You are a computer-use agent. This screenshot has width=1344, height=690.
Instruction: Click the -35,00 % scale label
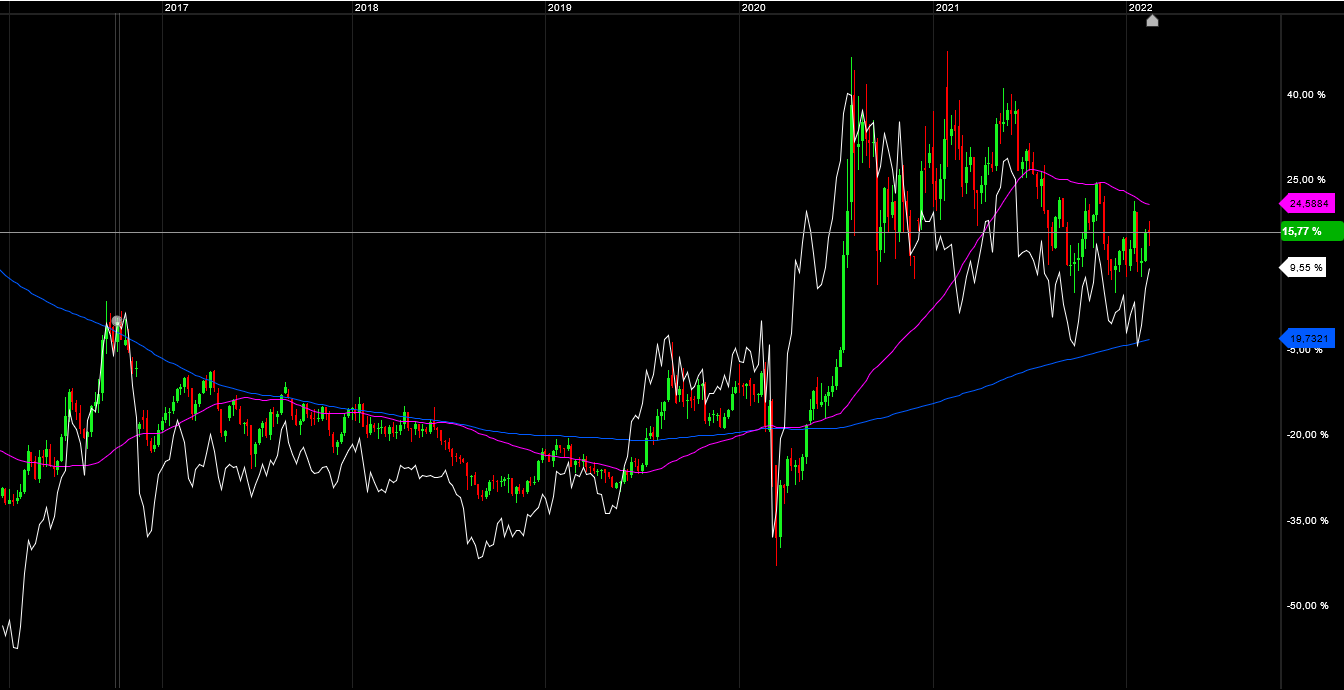pos(1306,520)
